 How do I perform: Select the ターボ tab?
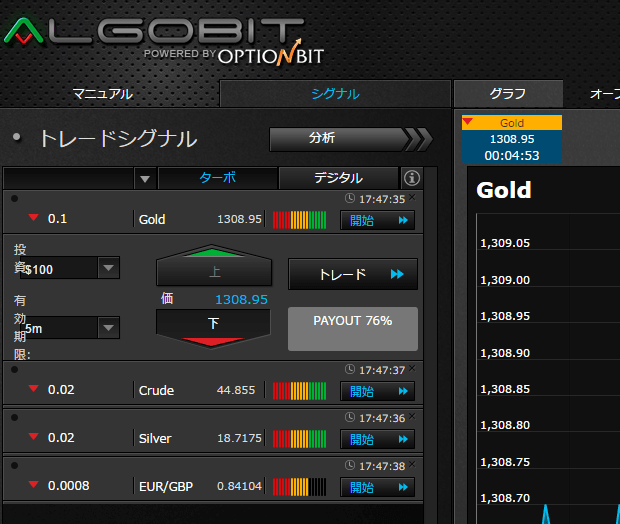coord(218,178)
